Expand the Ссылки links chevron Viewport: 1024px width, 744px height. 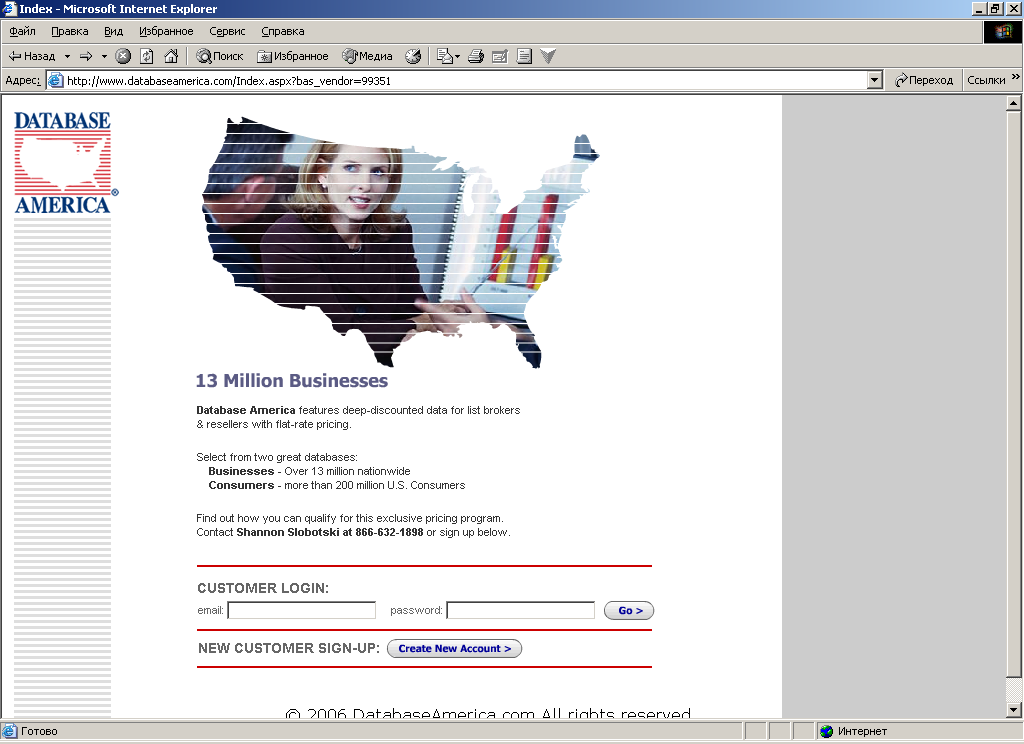click(1015, 77)
